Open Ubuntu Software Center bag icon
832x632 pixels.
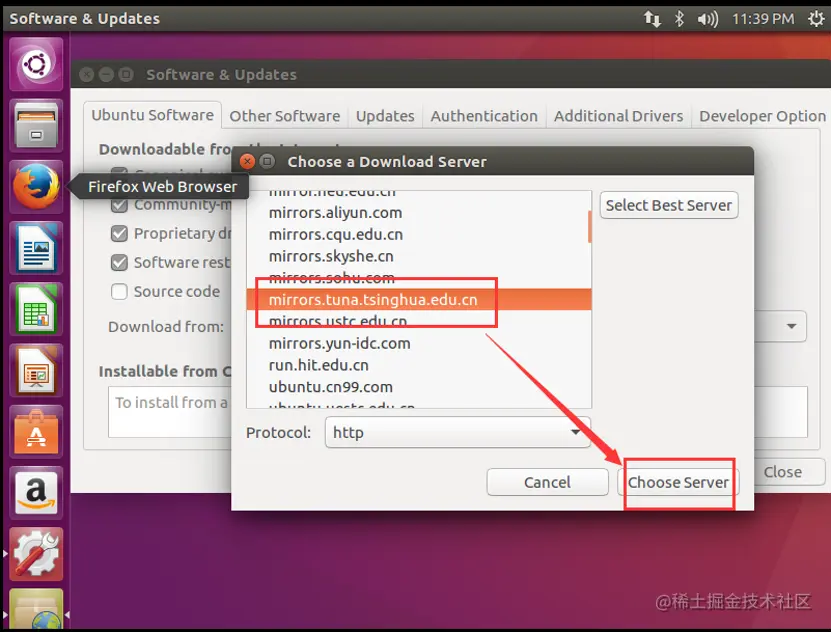point(36,432)
